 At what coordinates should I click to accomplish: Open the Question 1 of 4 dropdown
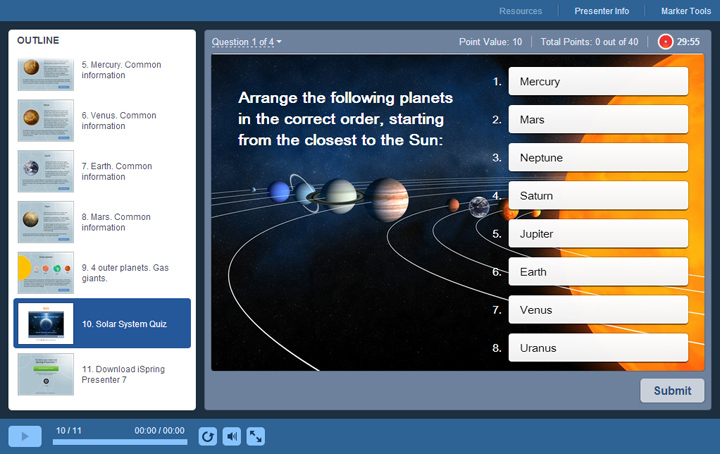247,42
